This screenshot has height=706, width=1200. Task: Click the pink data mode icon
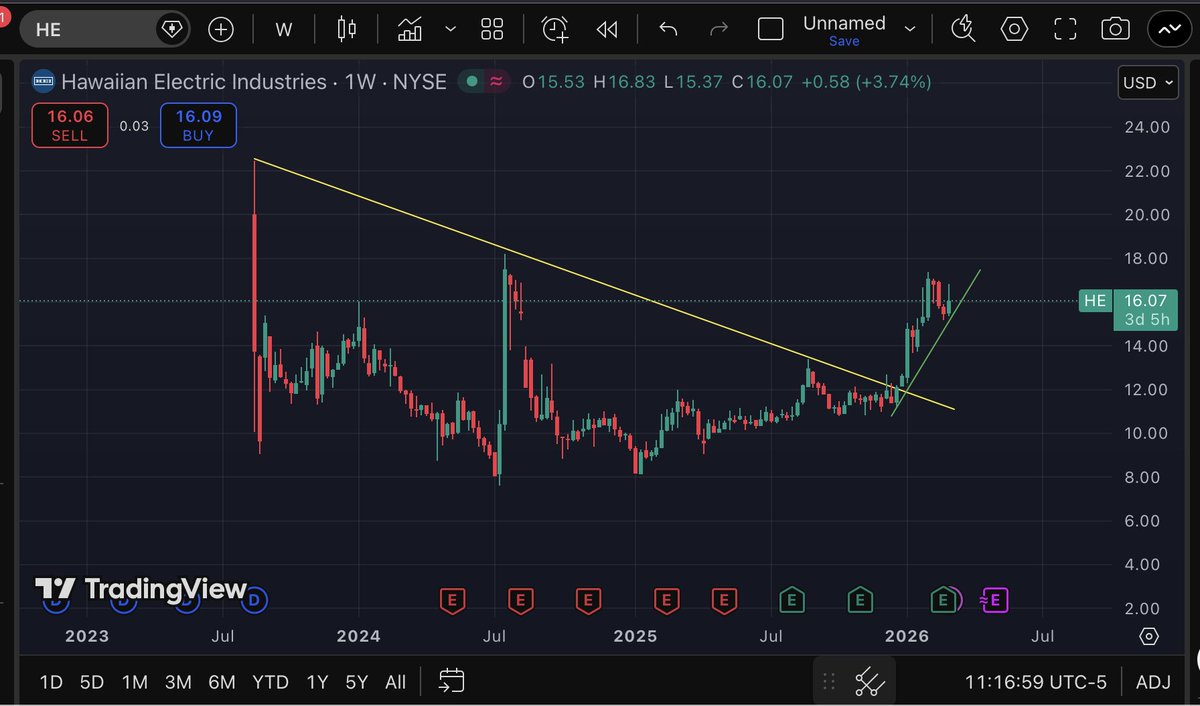495,81
